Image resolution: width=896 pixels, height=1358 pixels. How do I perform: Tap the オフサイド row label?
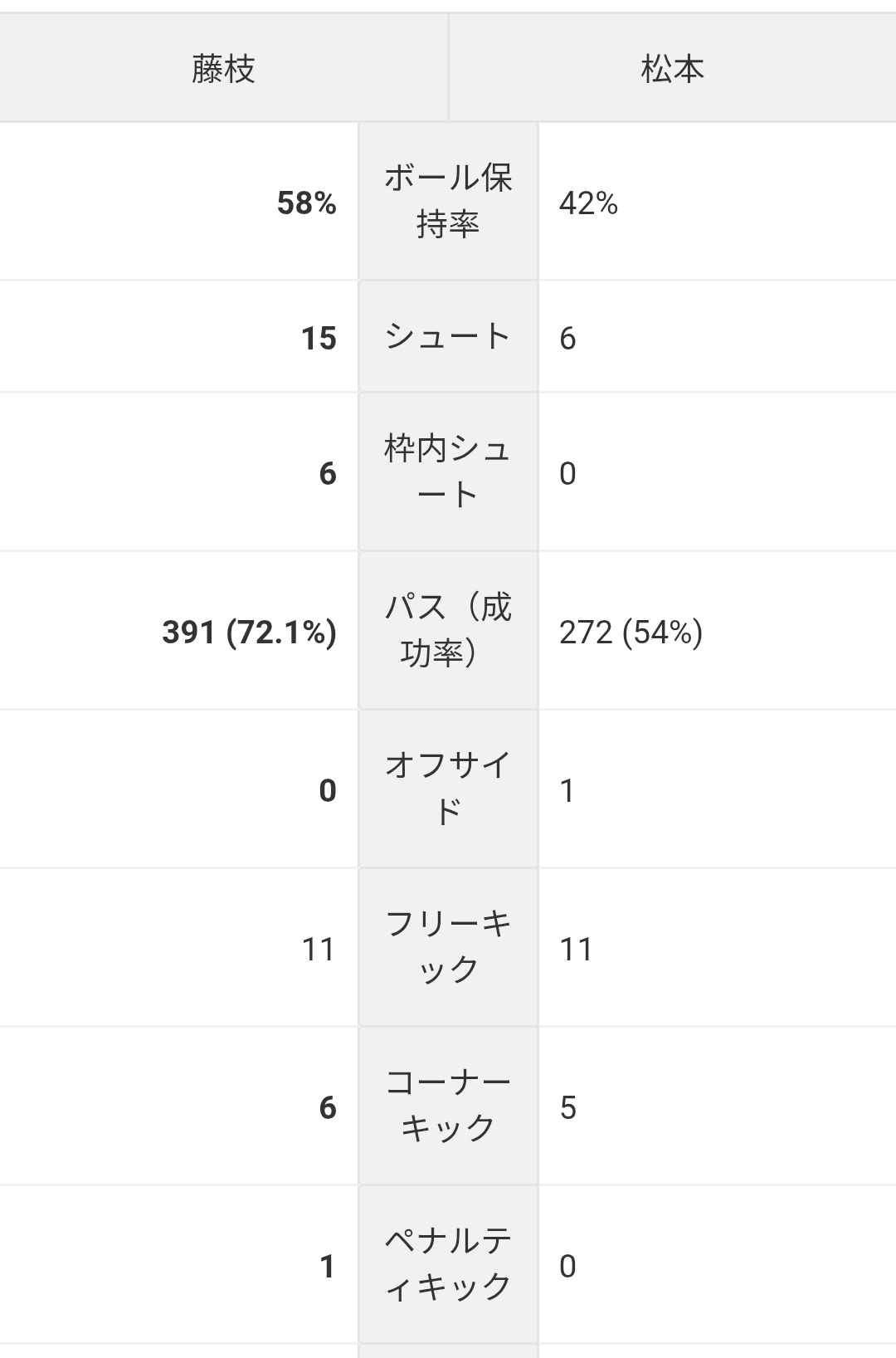[448, 789]
